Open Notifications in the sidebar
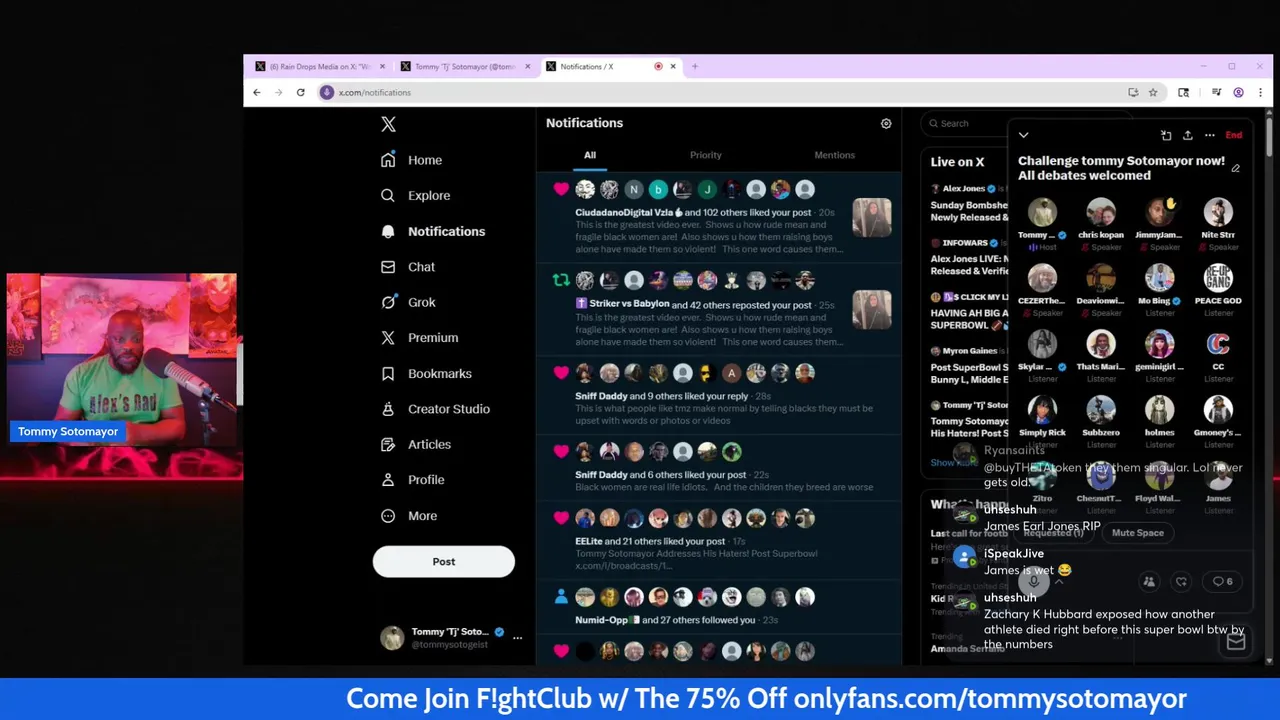Viewport: 1280px width, 720px height. point(433,231)
